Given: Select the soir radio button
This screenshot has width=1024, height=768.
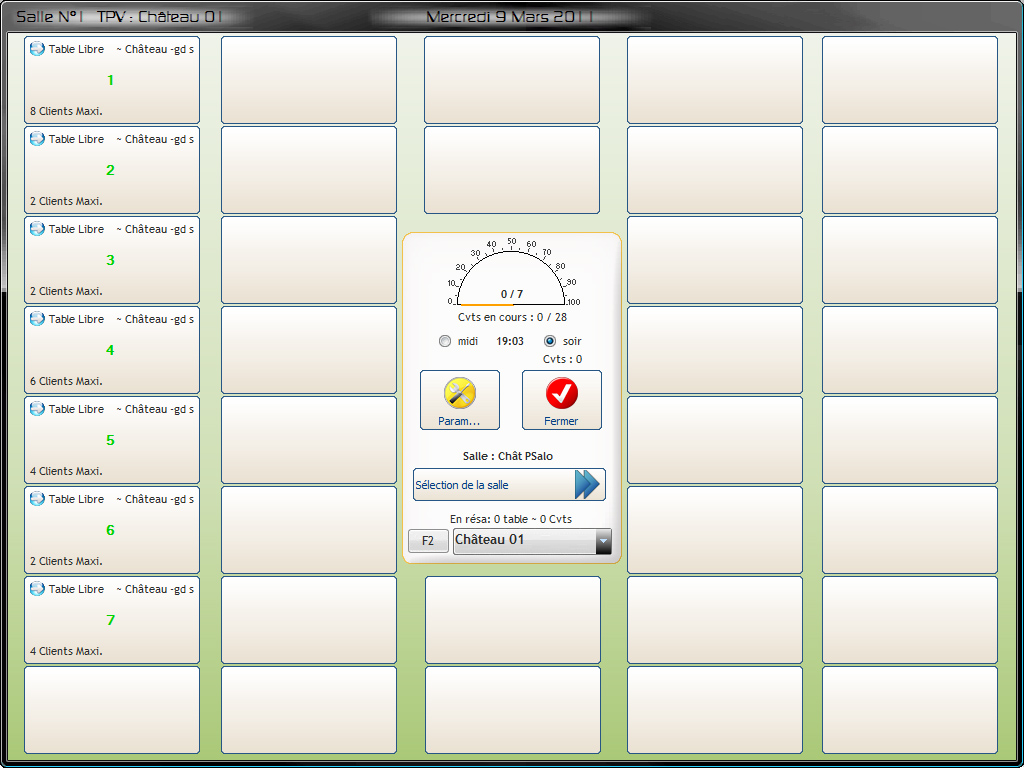Looking at the screenshot, I should [x=550, y=341].
